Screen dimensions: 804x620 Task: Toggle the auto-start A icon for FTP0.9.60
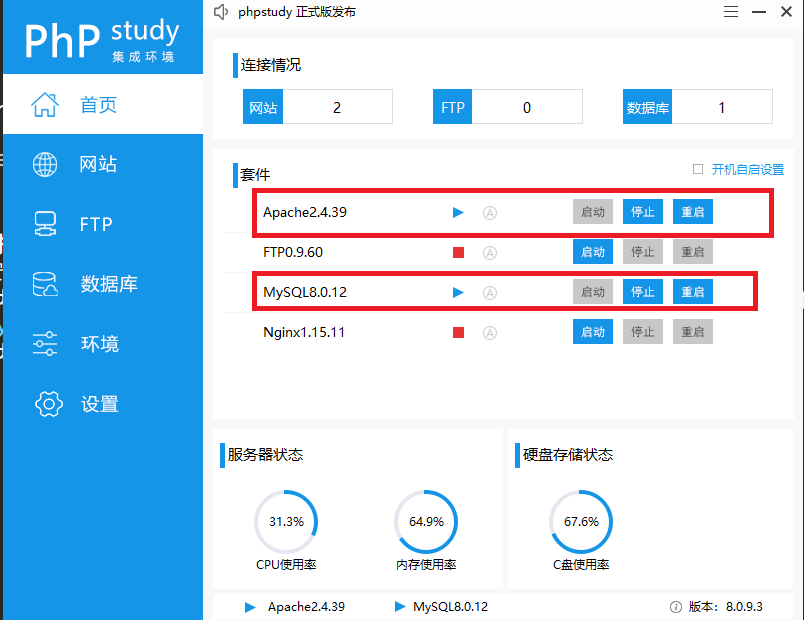pos(490,253)
